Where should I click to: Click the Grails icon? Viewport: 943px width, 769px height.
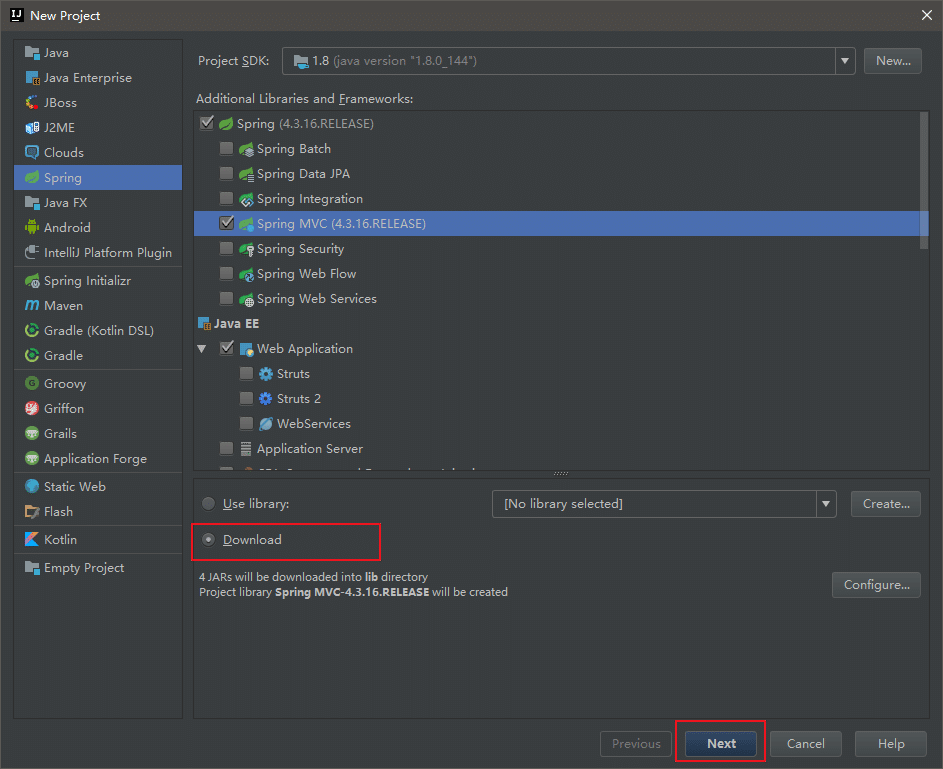32,434
